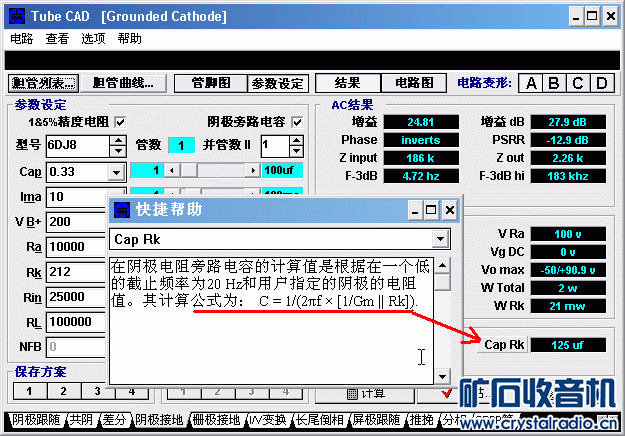Show the 管脚图 view
The height and width of the screenshot is (436, 625).
(211, 83)
